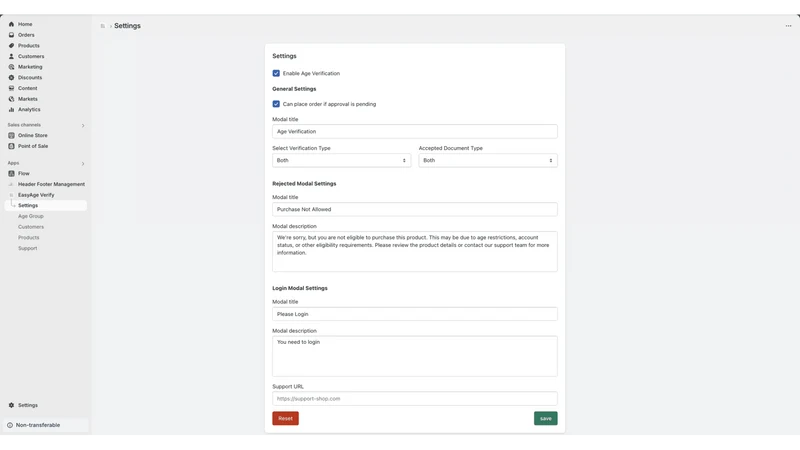Open EasyAge Customers sub-item
This screenshot has width=800, height=450.
(x=31, y=227)
